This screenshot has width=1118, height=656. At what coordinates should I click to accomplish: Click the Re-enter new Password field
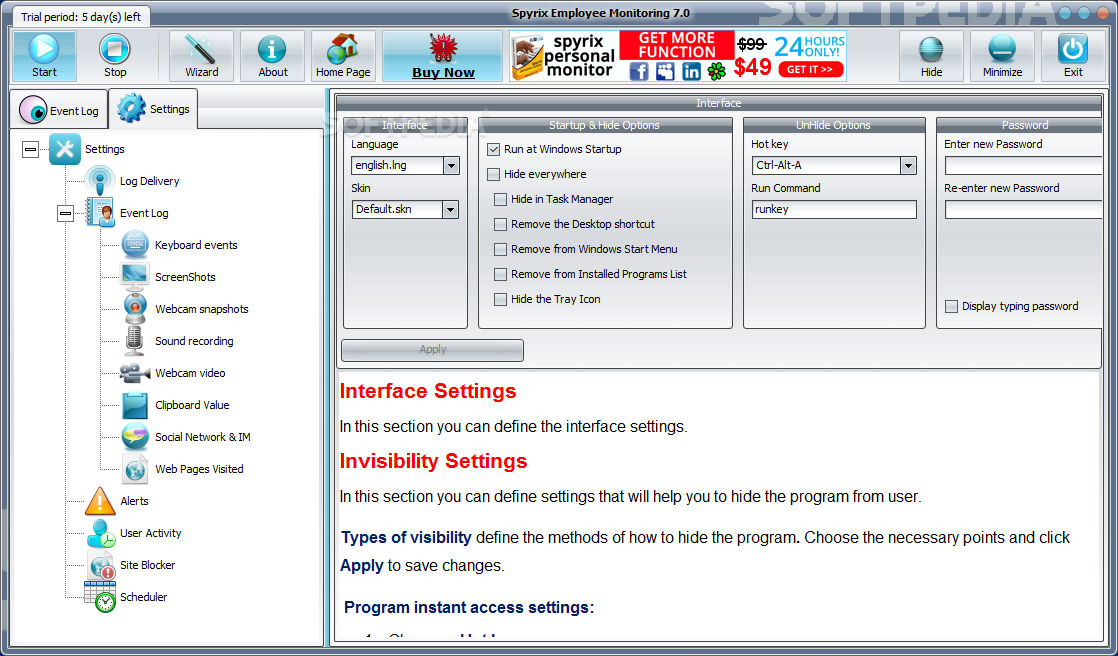1024,210
